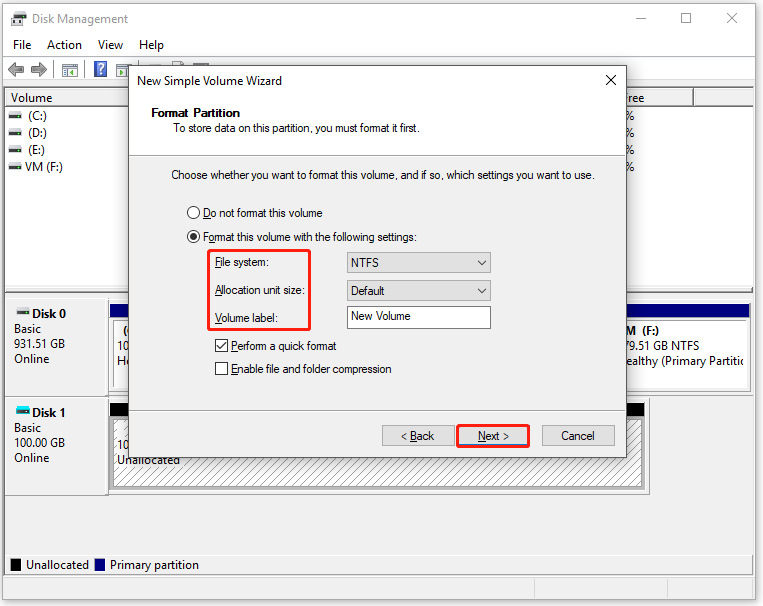Close the New Simple Volume Wizard dialog
Viewport: 763px width, 606px height.
coord(611,80)
